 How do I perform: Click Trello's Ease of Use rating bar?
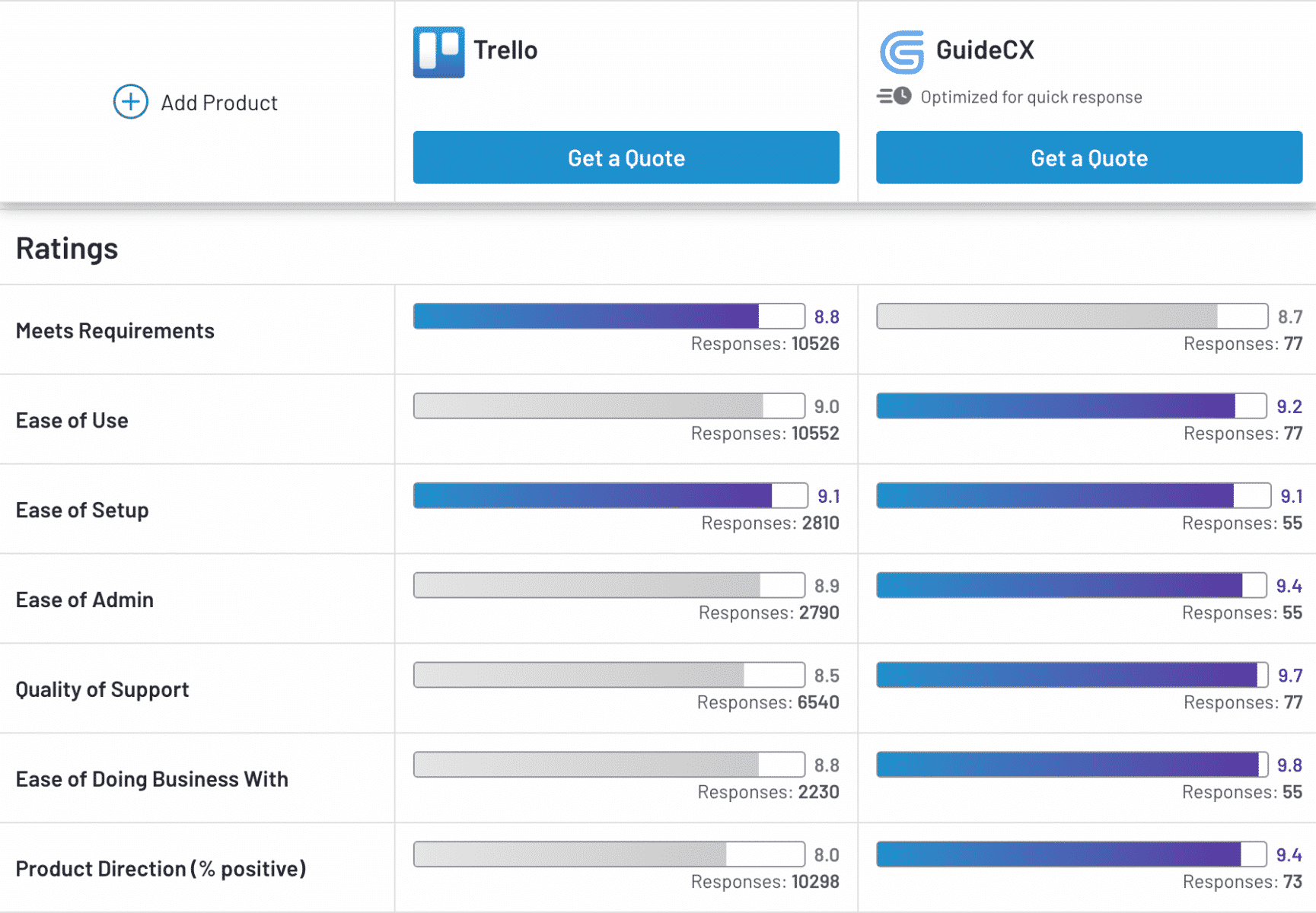609,406
